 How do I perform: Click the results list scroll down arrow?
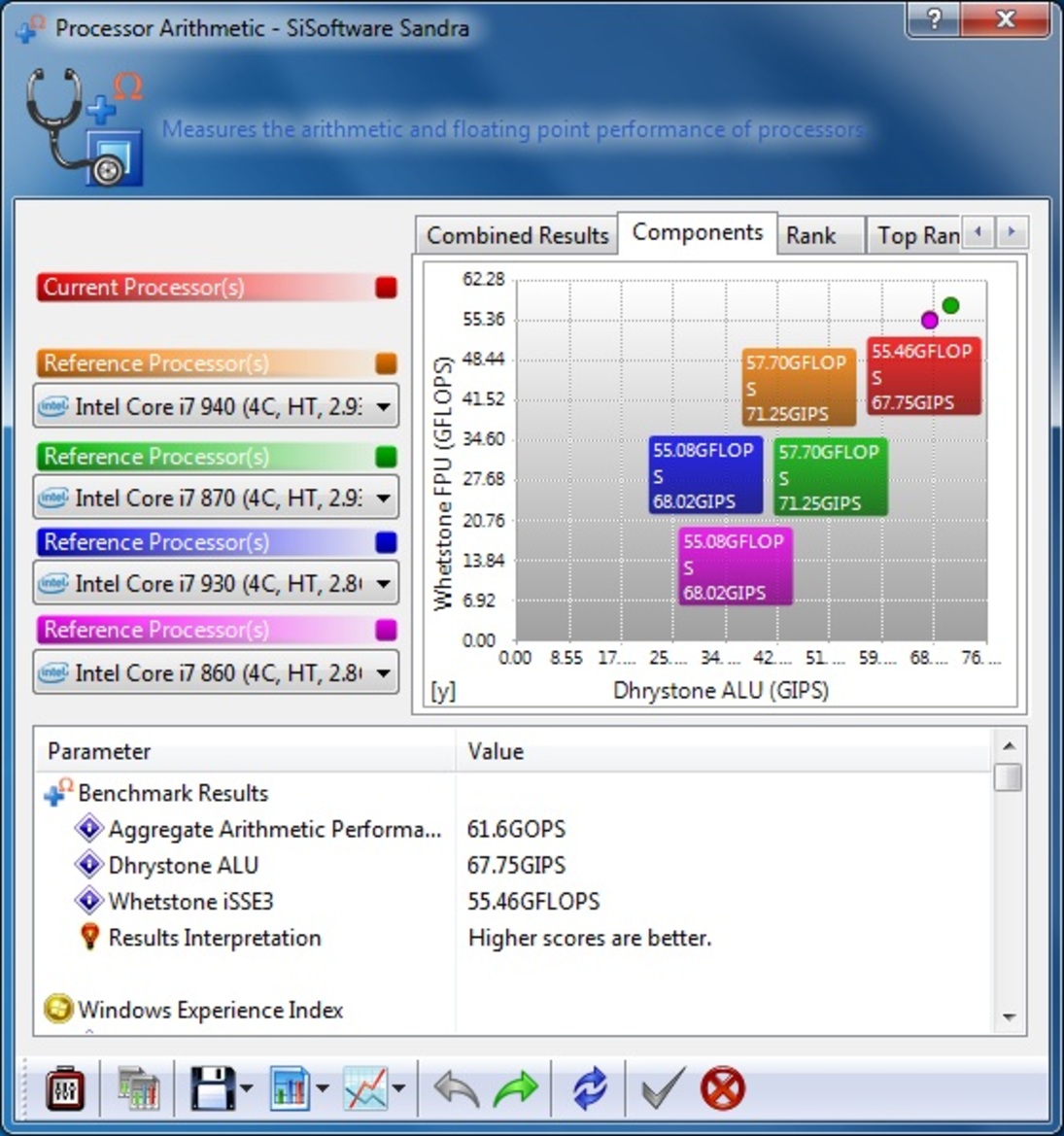click(1009, 1017)
